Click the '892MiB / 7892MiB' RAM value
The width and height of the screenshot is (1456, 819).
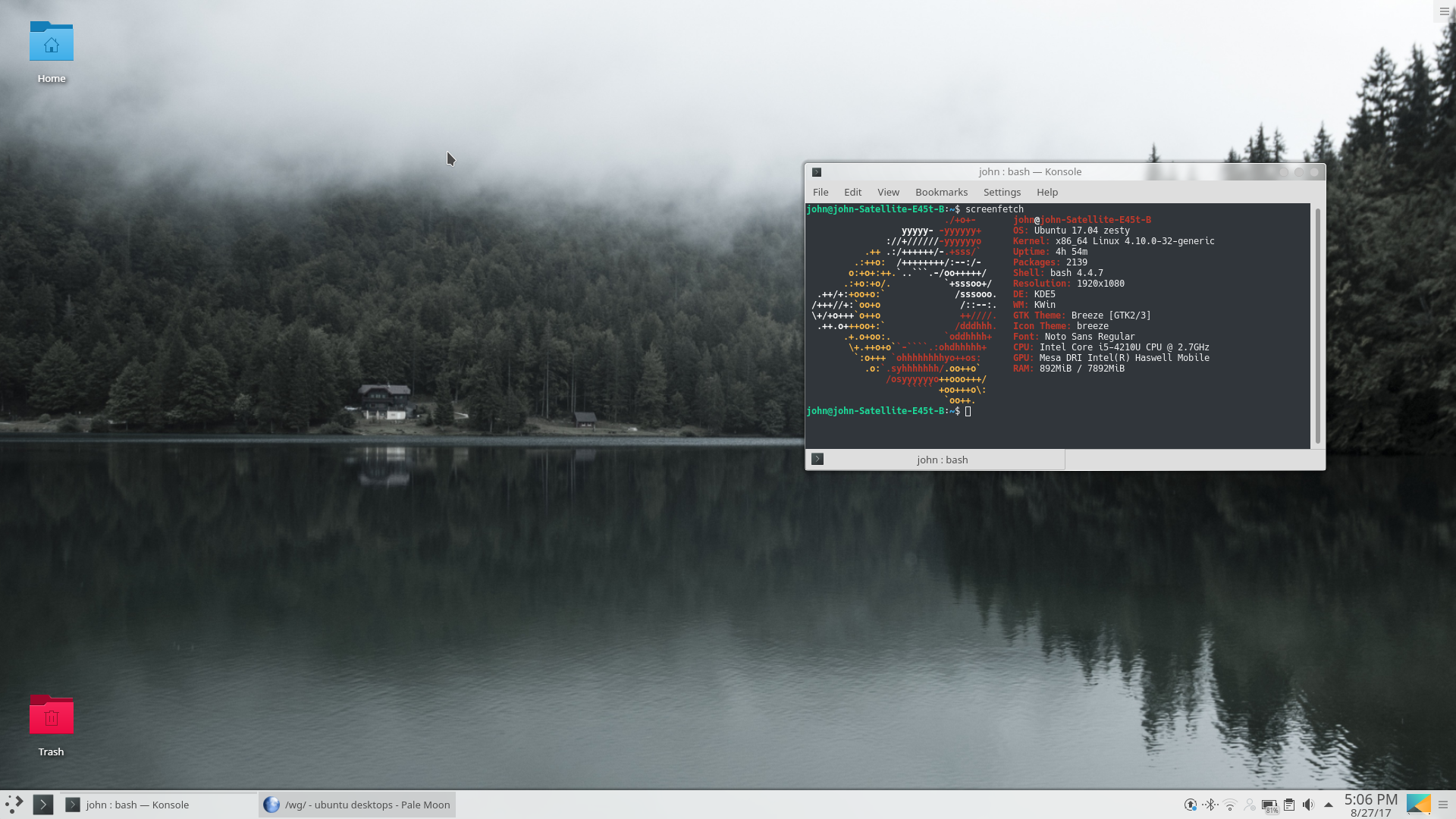coord(1081,369)
